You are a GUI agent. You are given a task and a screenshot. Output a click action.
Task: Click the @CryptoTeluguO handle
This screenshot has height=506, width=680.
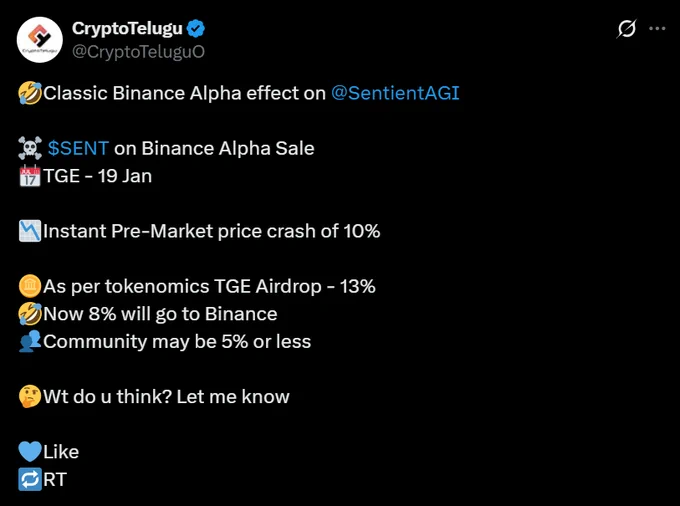(138, 52)
